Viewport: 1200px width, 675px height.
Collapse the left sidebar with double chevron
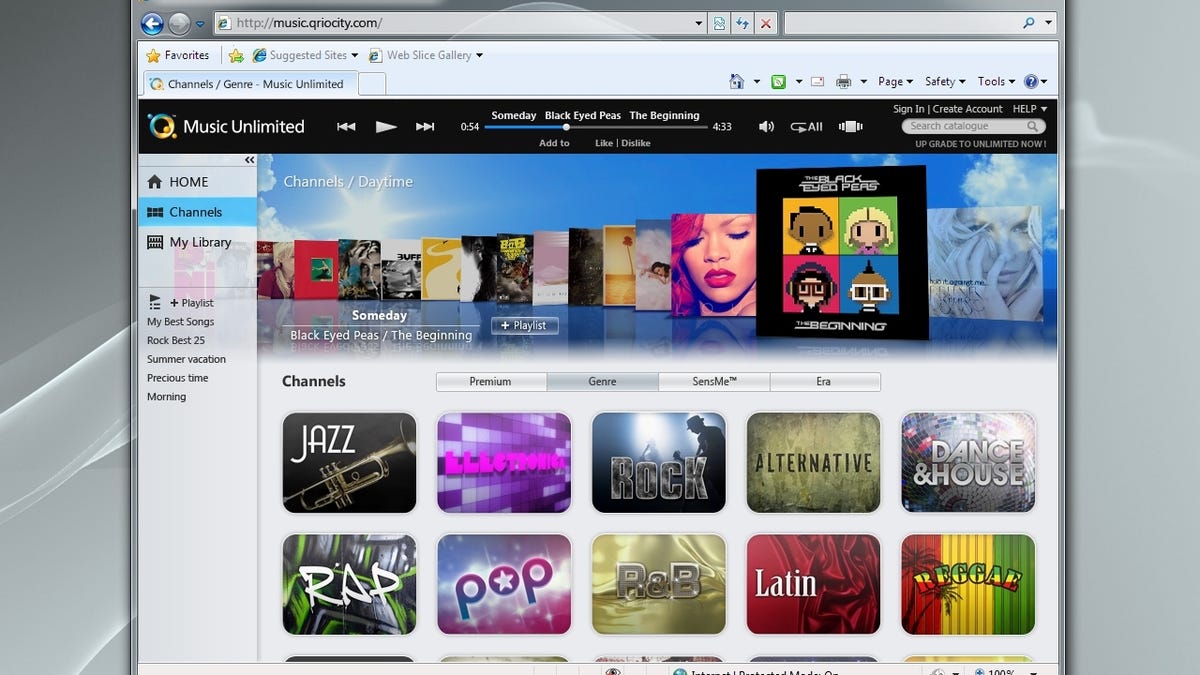pyautogui.click(x=249, y=160)
